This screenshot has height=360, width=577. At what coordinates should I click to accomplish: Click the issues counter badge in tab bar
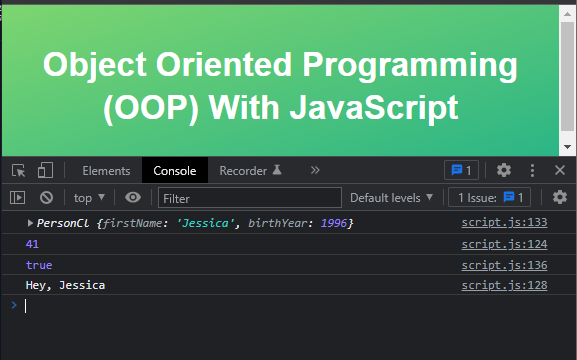(461, 170)
